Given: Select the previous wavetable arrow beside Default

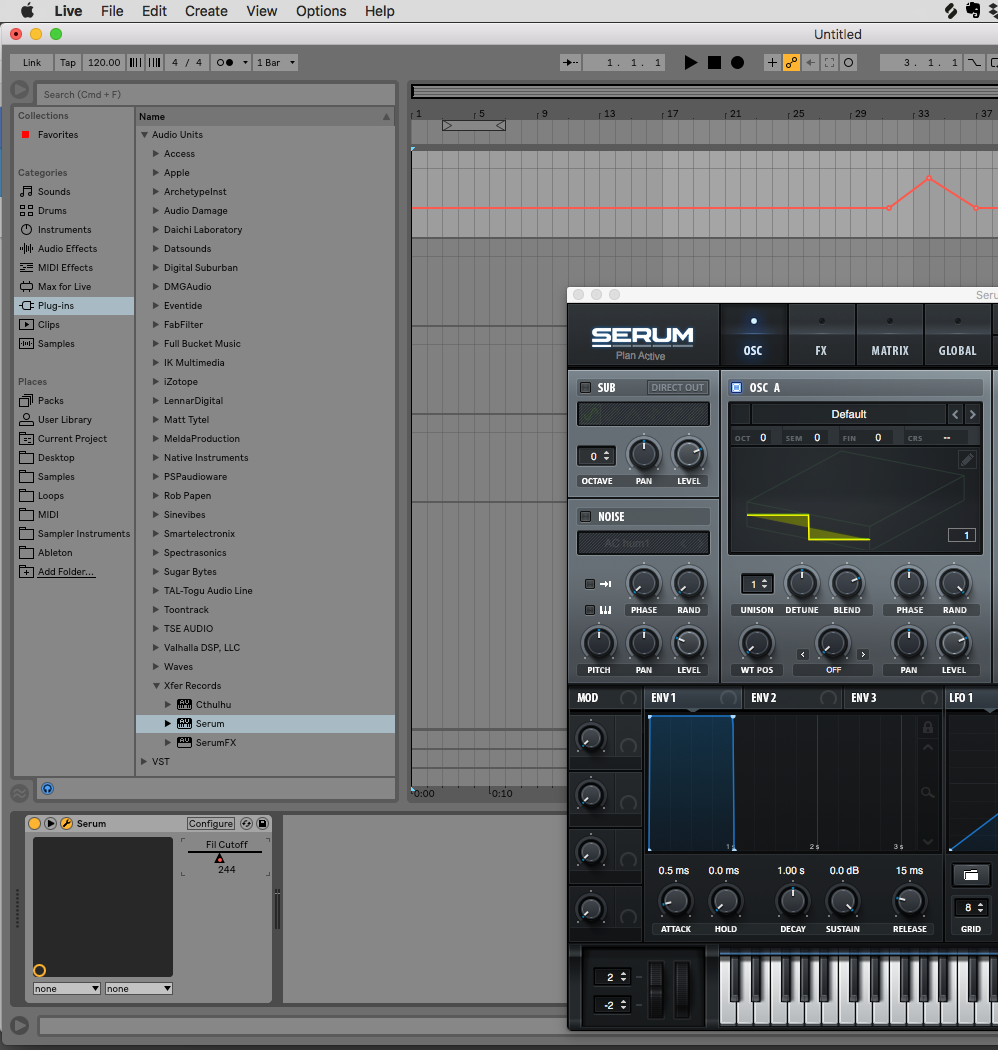Looking at the screenshot, I should pos(955,415).
